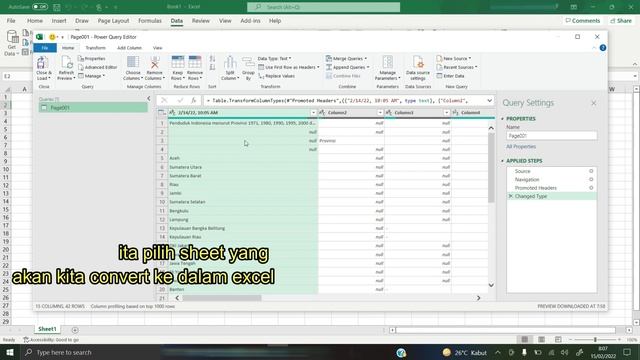Open gear settings for Navigation step

[591, 180]
